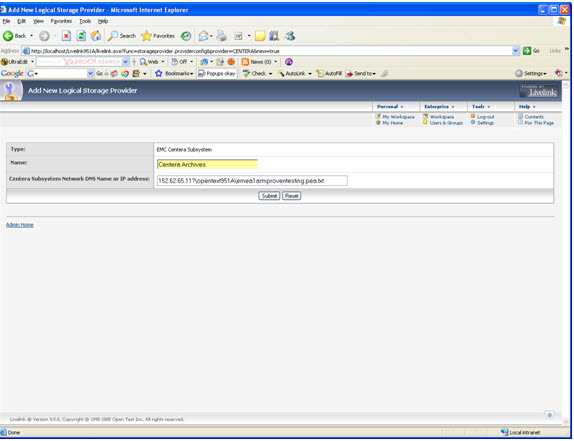Open the browser Tools menu
Viewport: 574px width, 441px height.
pyautogui.click(x=85, y=21)
